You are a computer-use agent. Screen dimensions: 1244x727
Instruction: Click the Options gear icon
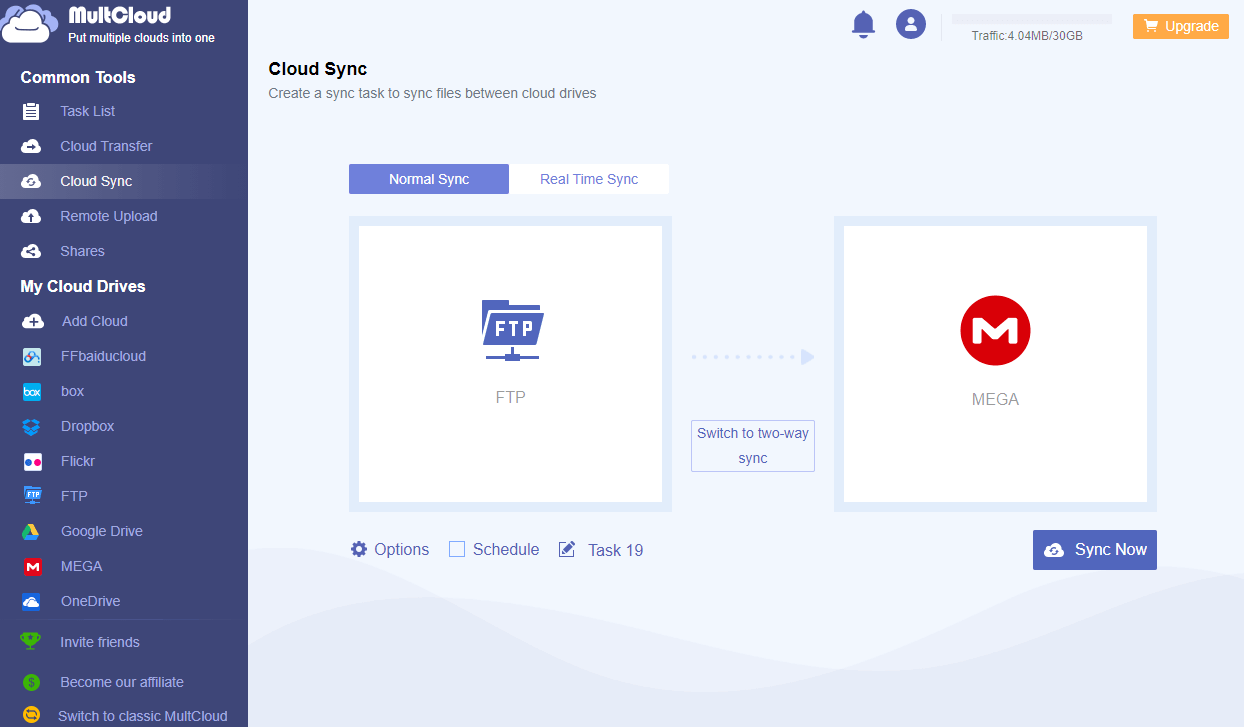tap(359, 549)
